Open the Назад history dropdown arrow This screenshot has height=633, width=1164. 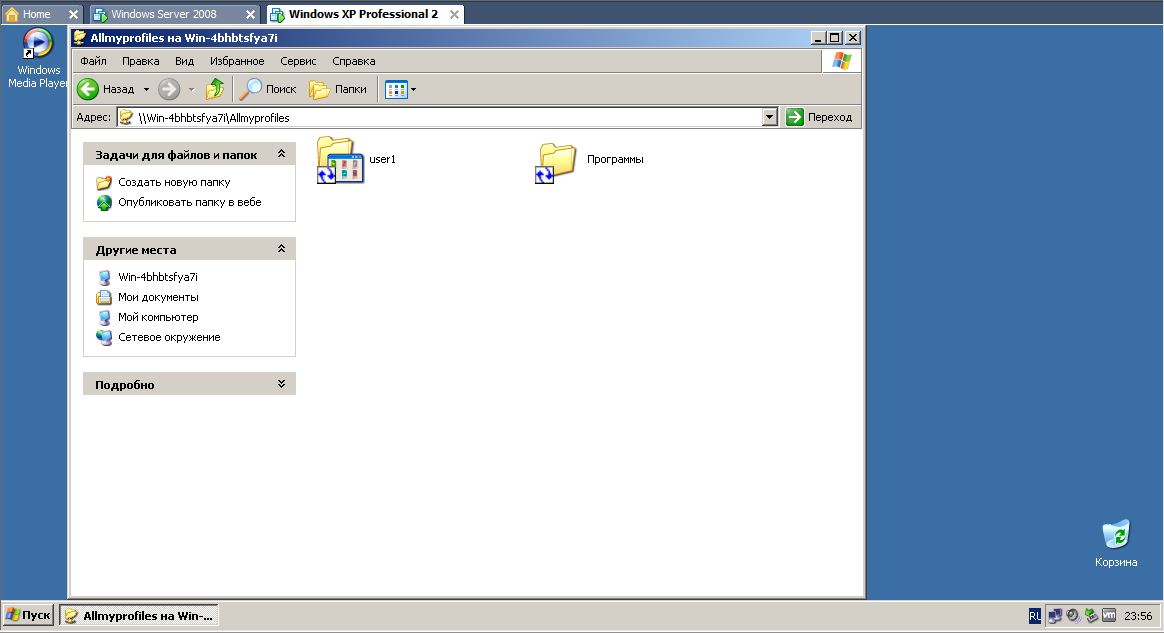(x=146, y=89)
